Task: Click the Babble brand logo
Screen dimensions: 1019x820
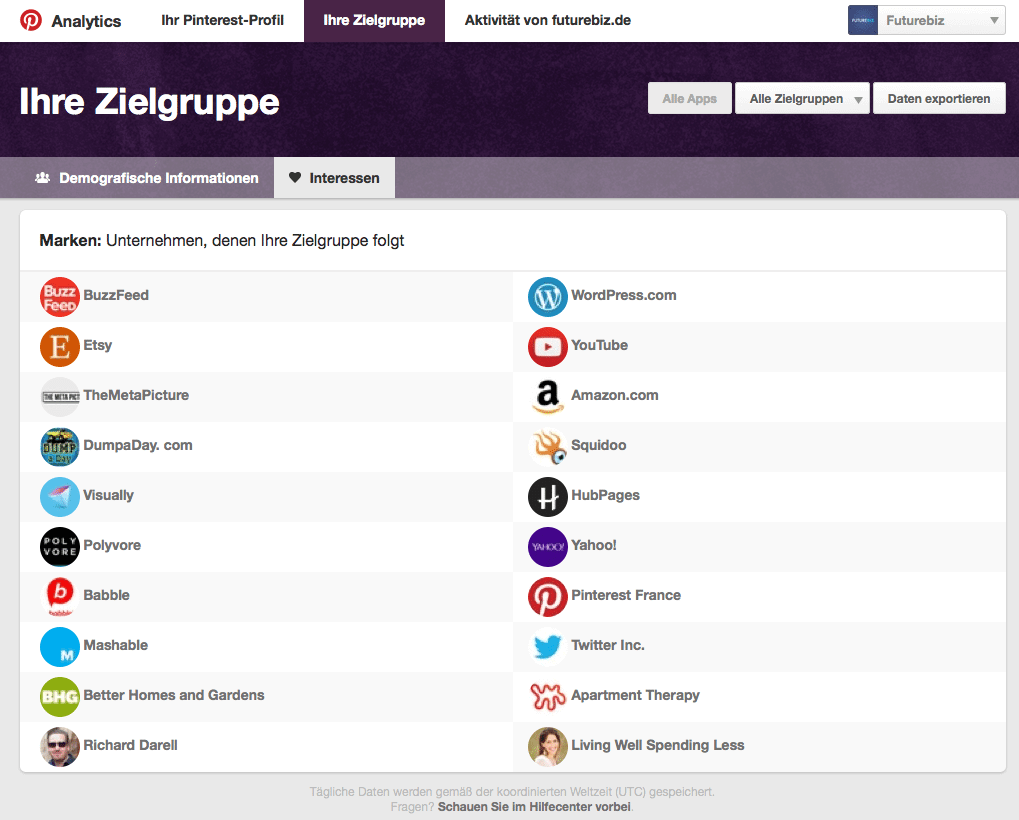Action: coord(60,597)
